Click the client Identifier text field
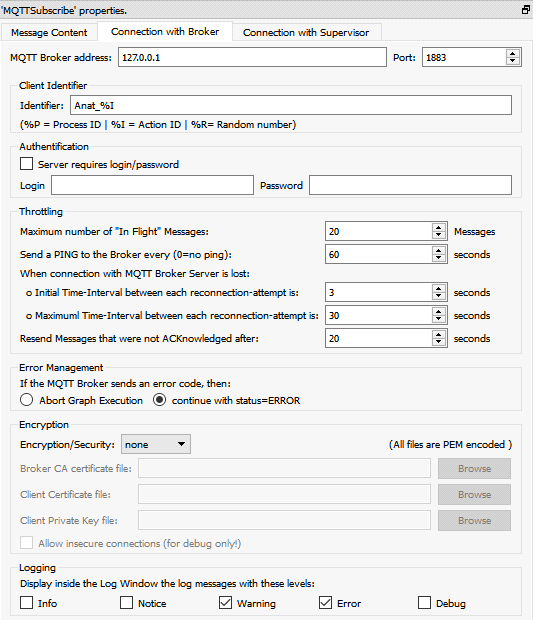 [291, 106]
